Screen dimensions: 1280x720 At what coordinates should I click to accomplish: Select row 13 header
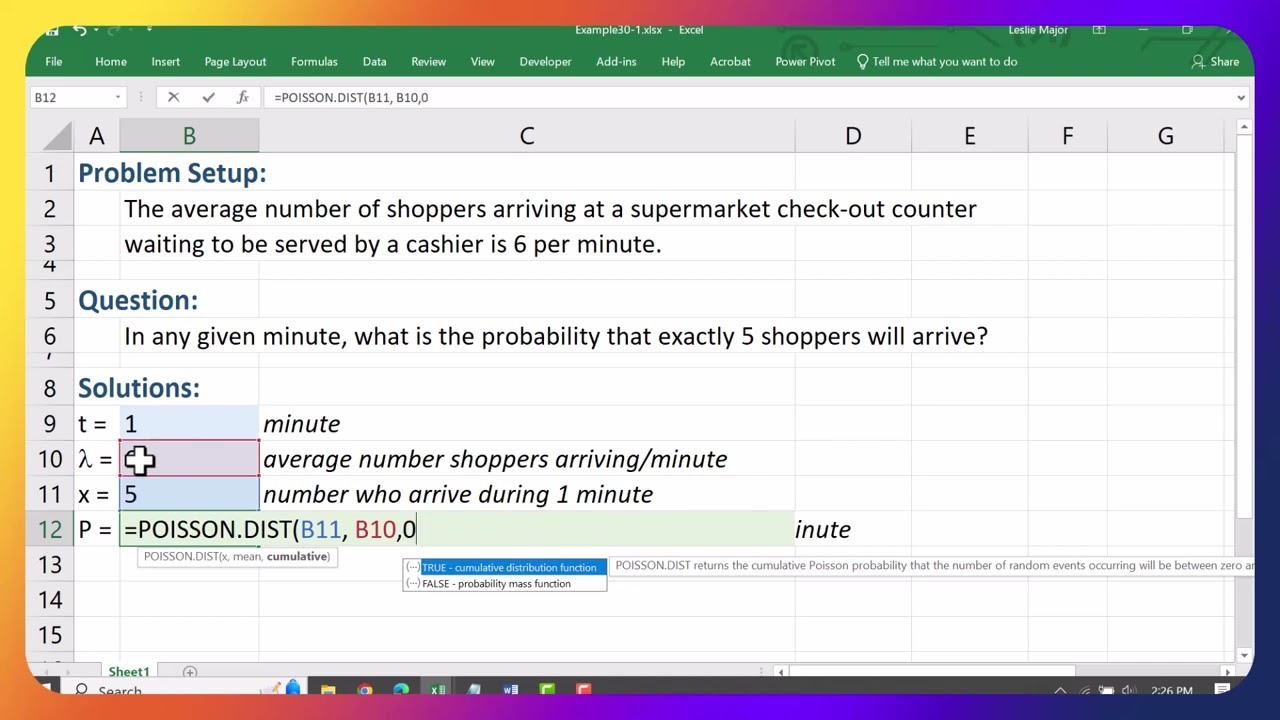click(x=50, y=565)
